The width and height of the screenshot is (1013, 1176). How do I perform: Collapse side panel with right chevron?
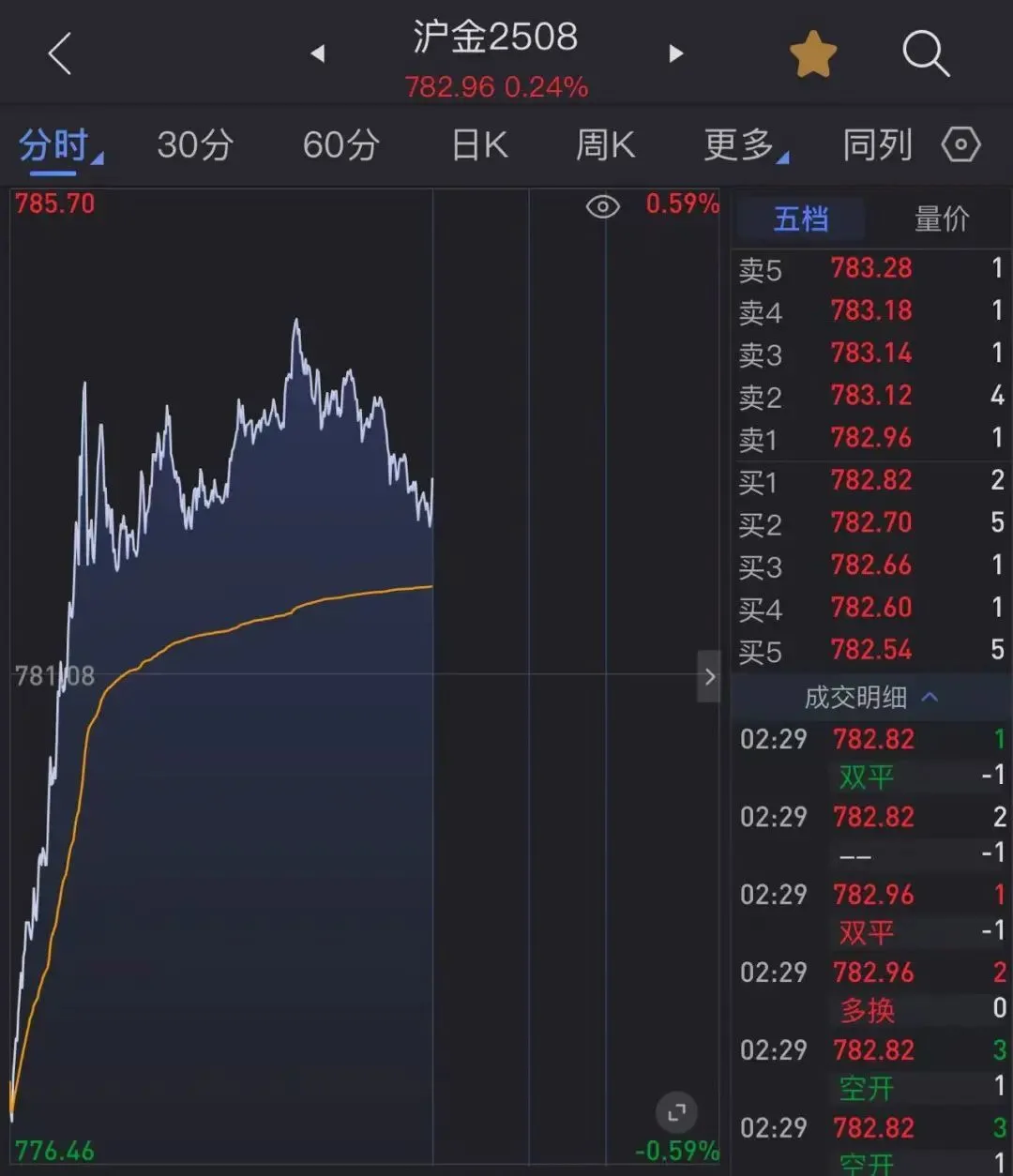[x=709, y=676]
